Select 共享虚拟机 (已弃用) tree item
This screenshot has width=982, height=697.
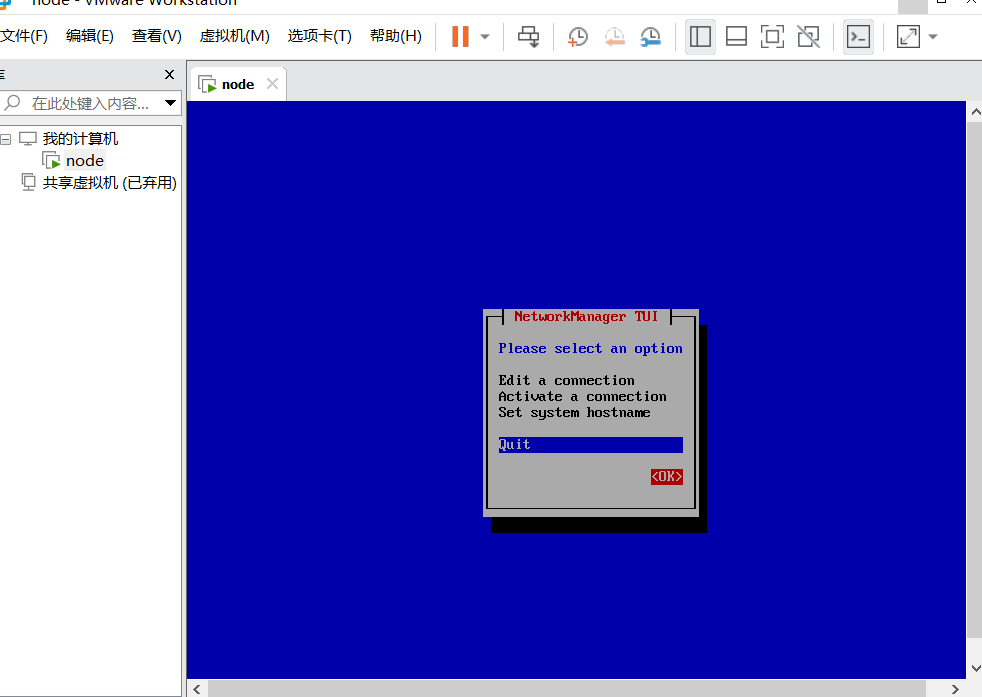tap(109, 182)
